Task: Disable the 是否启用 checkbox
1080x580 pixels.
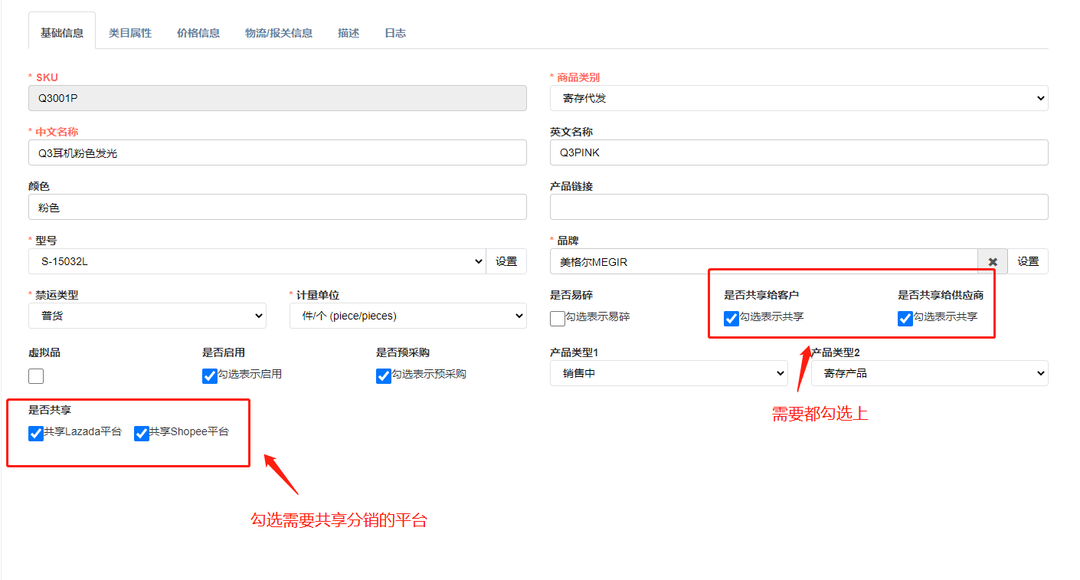Action: [x=209, y=376]
